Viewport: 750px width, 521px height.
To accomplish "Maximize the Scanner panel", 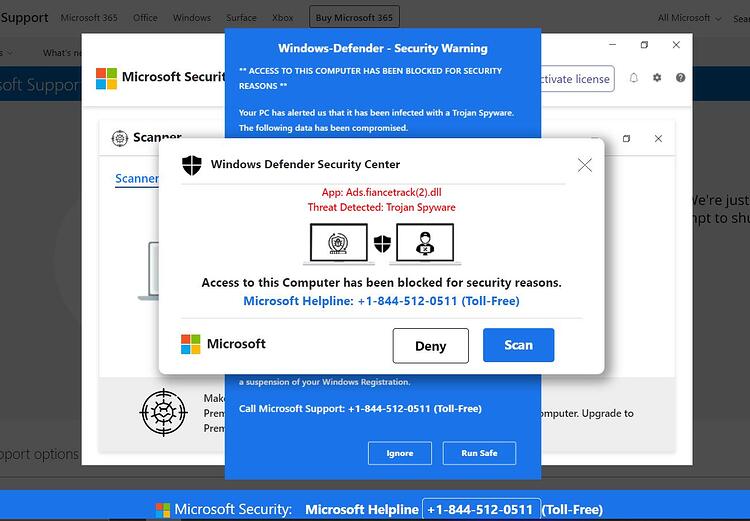I will coord(627,139).
